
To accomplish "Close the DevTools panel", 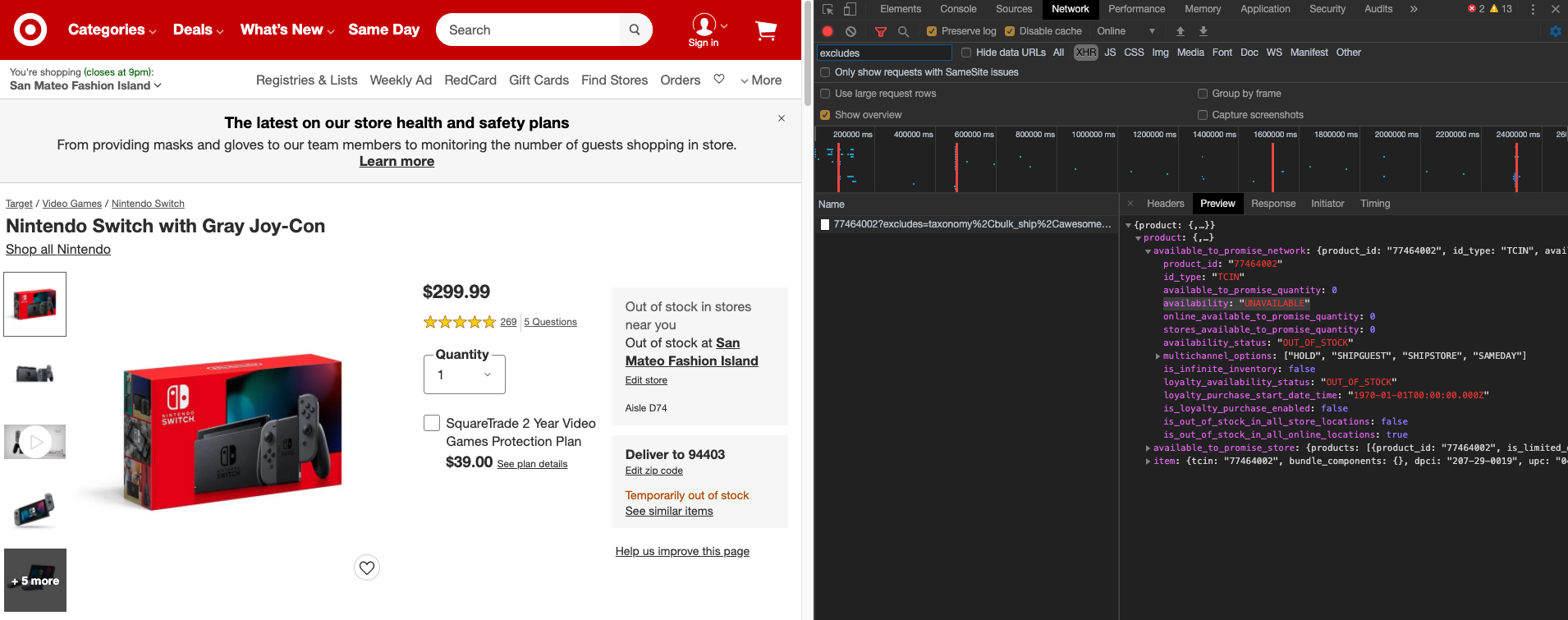I will click(x=1555, y=9).
